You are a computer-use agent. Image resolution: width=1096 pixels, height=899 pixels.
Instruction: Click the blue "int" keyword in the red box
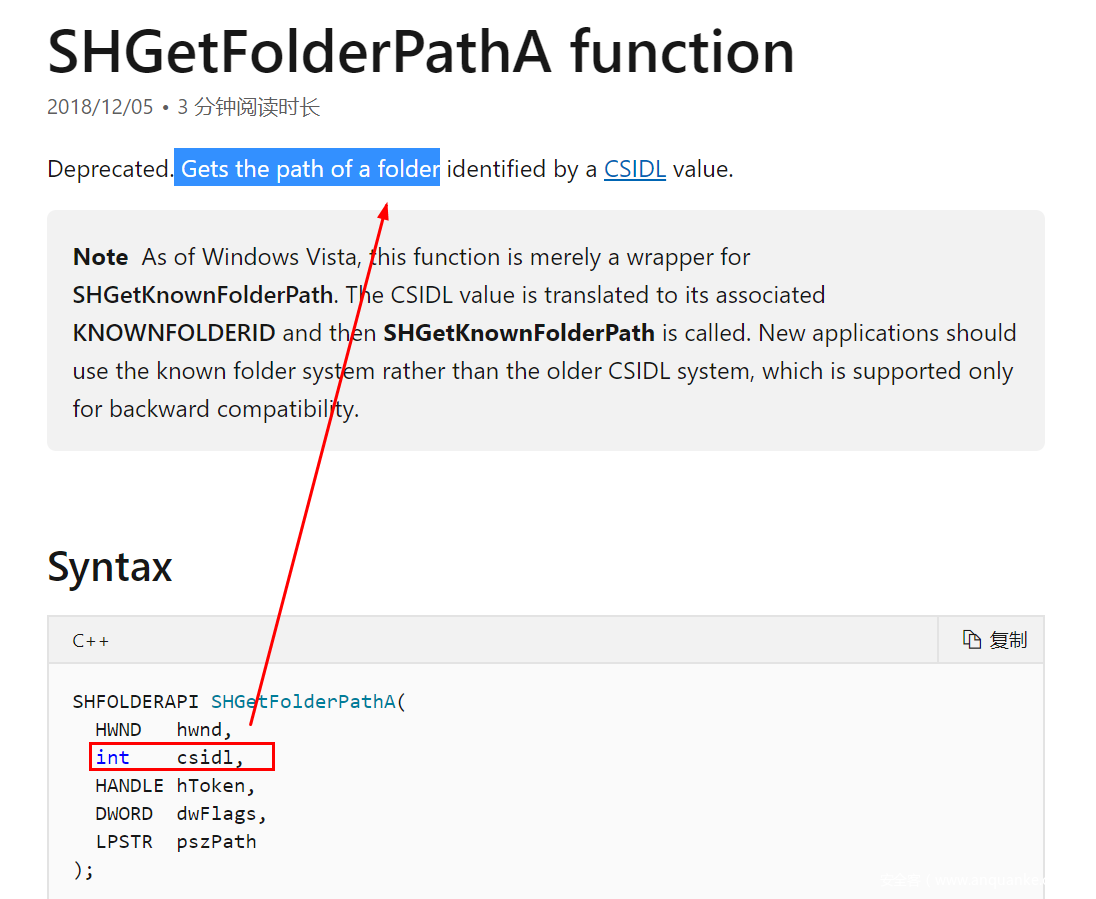coord(112,758)
